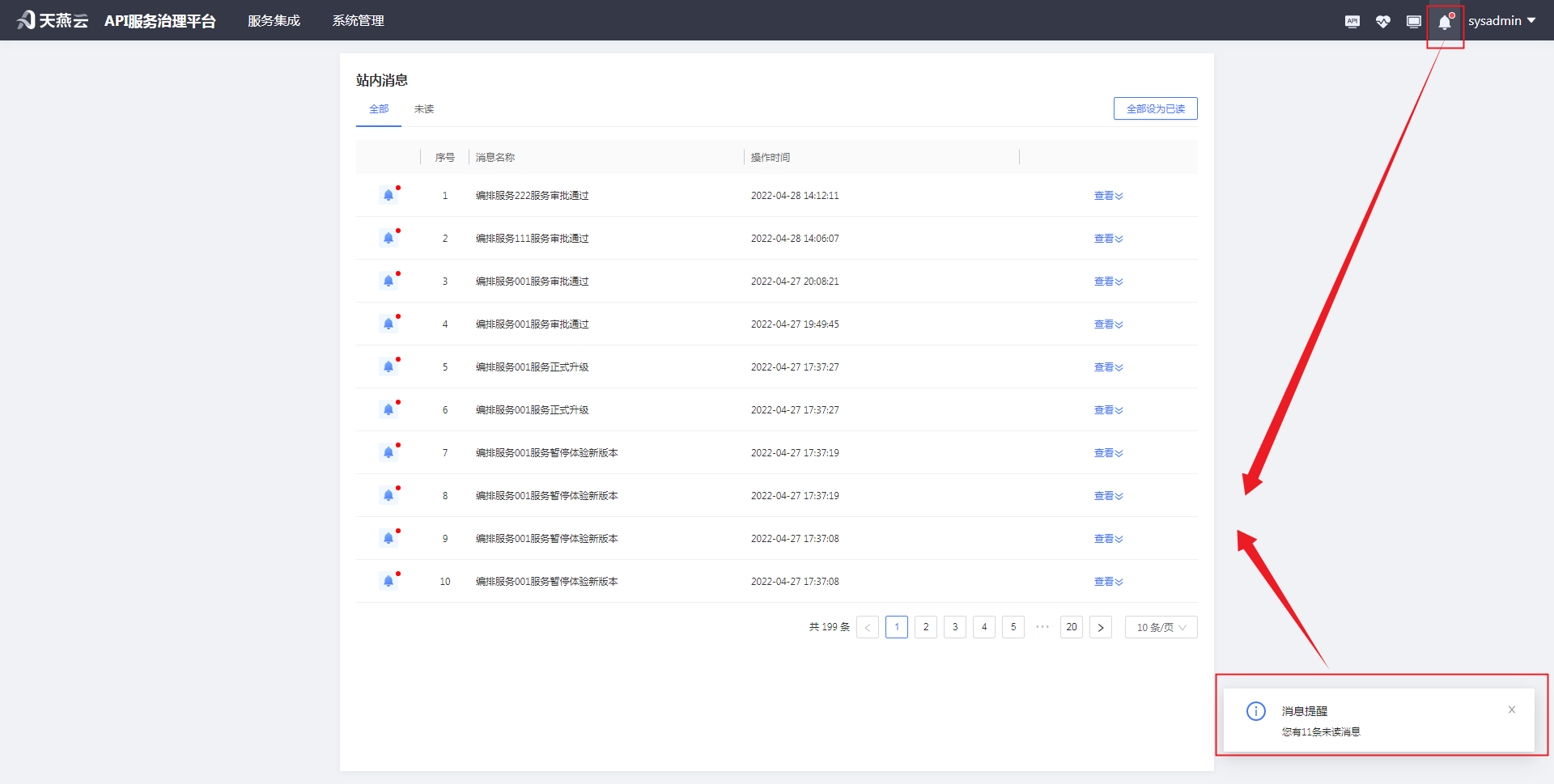The image size is (1554, 784).
Task: Switch to the 未读 tab
Action: 423,108
